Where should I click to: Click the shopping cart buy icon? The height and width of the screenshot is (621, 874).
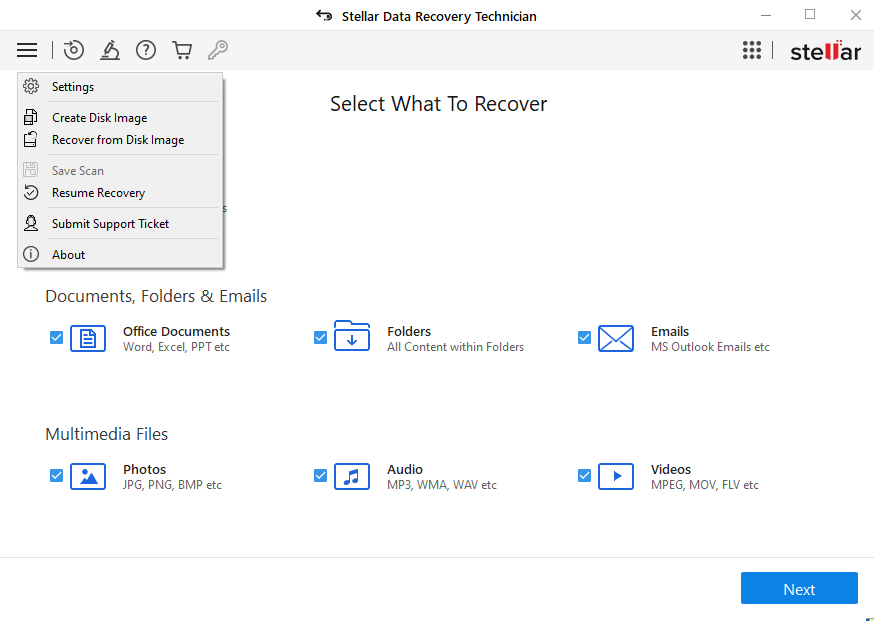pos(182,50)
